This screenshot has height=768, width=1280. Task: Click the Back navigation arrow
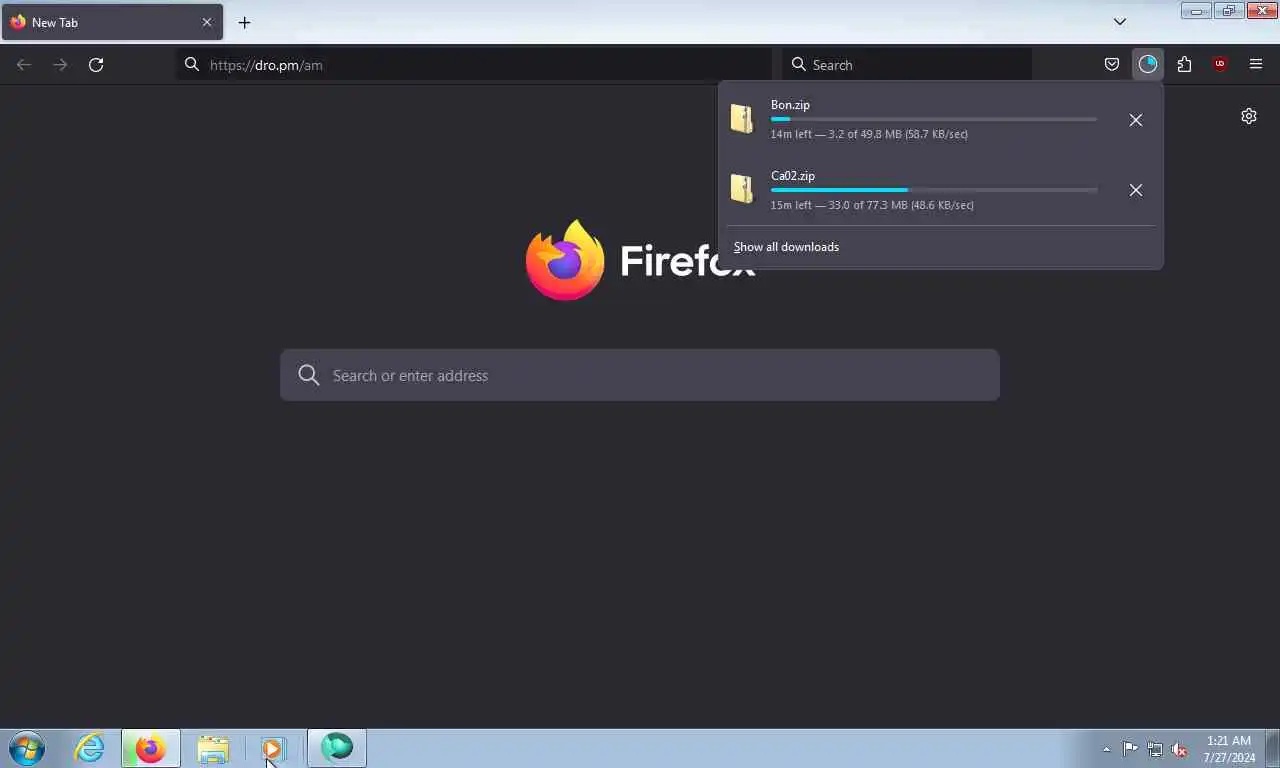point(24,65)
